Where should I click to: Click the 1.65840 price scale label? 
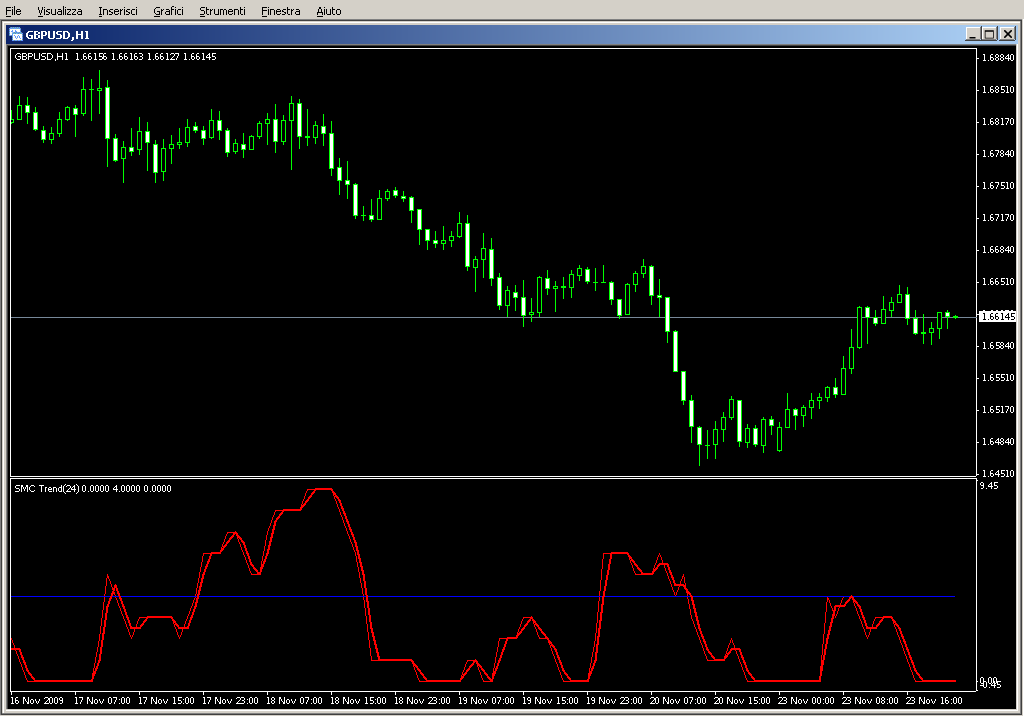(999, 345)
